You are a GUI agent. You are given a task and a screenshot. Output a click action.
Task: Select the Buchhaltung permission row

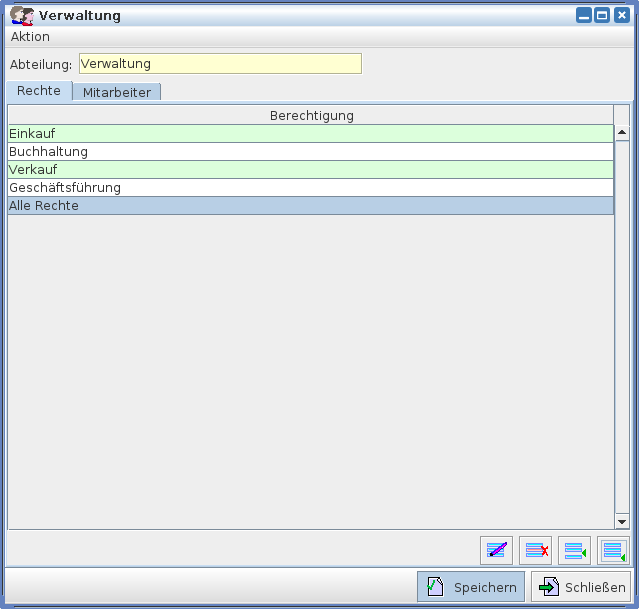point(310,152)
